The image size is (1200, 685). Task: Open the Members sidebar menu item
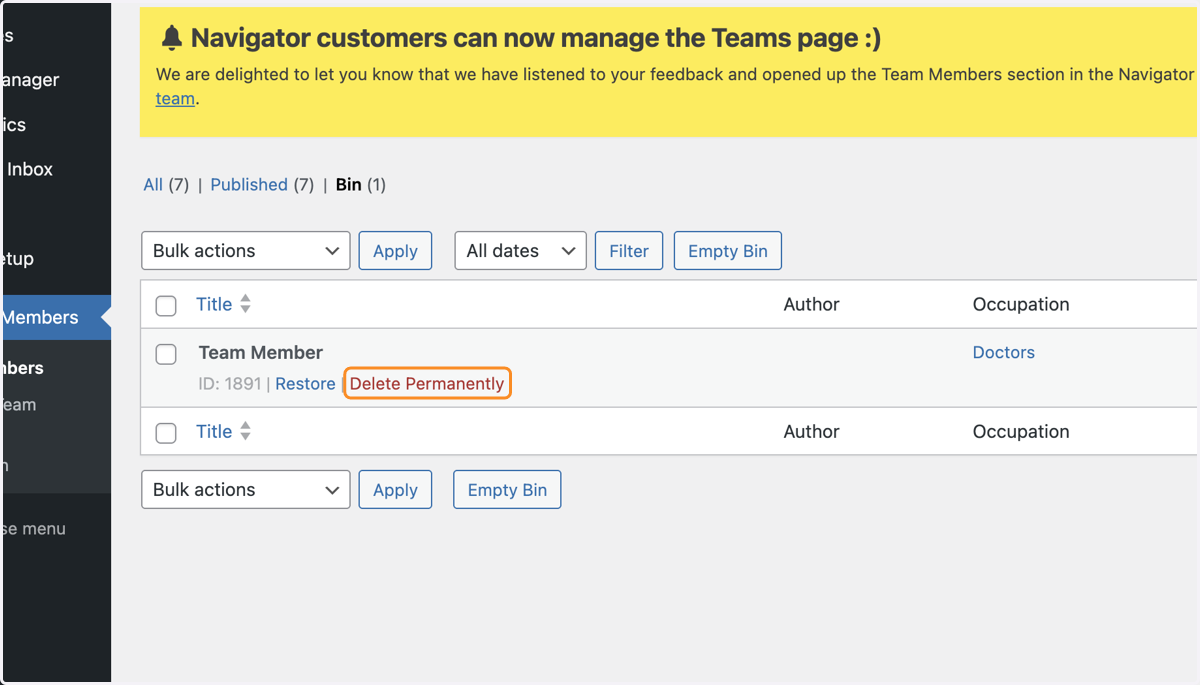point(56,317)
